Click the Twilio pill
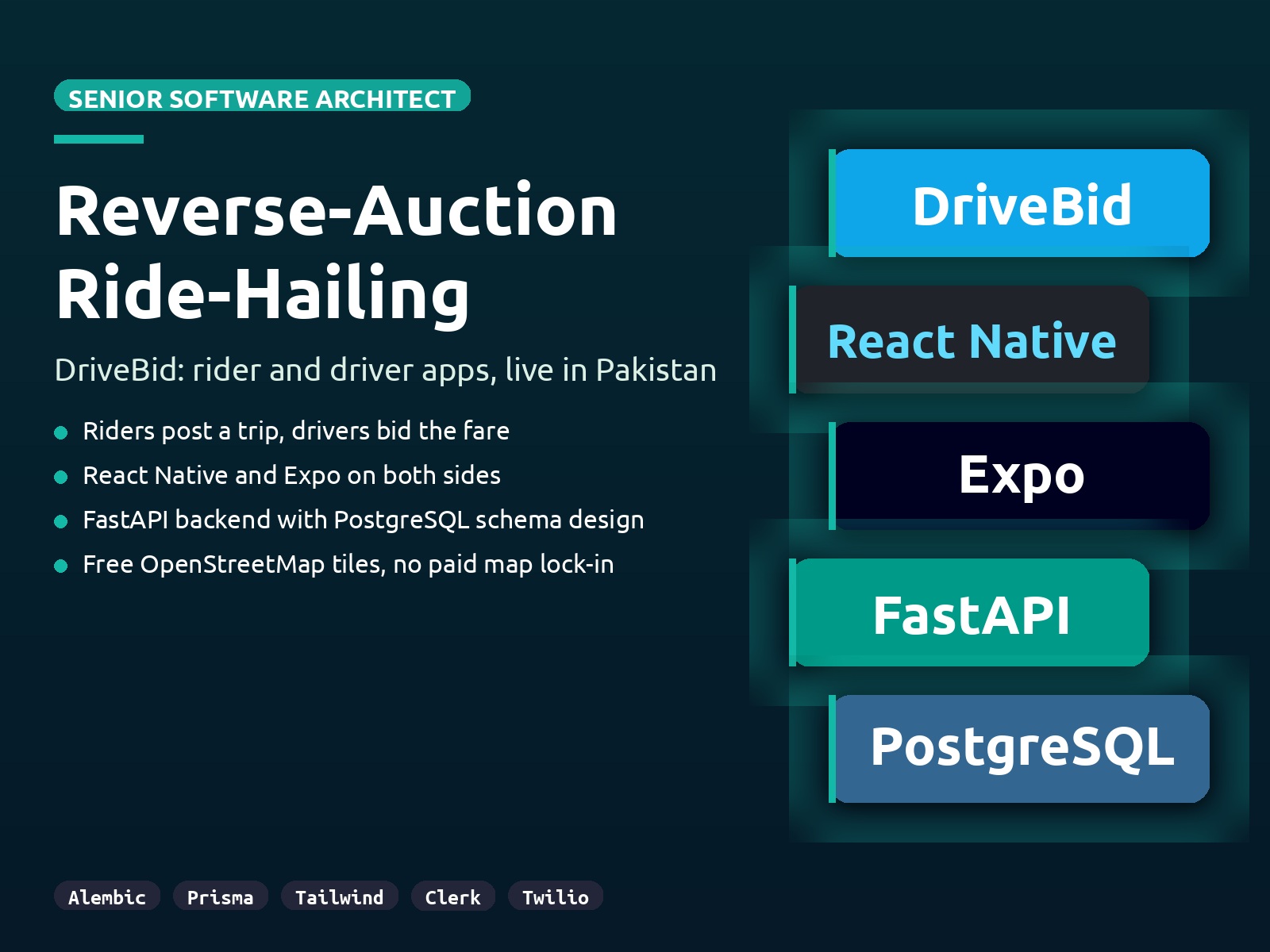 click(555, 897)
